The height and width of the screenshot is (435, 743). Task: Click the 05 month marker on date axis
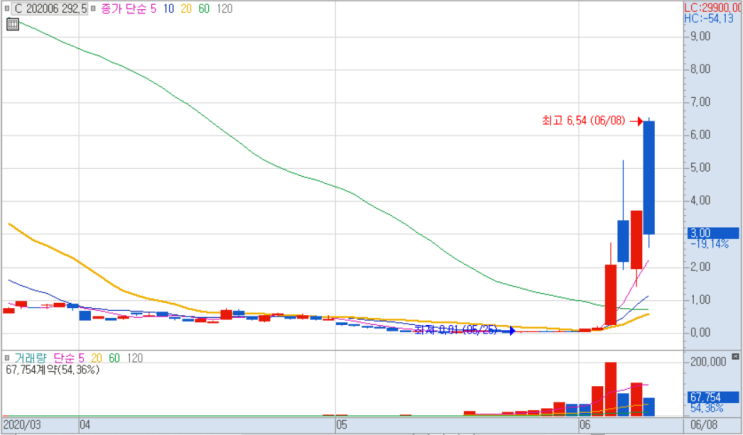tap(342, 424)
